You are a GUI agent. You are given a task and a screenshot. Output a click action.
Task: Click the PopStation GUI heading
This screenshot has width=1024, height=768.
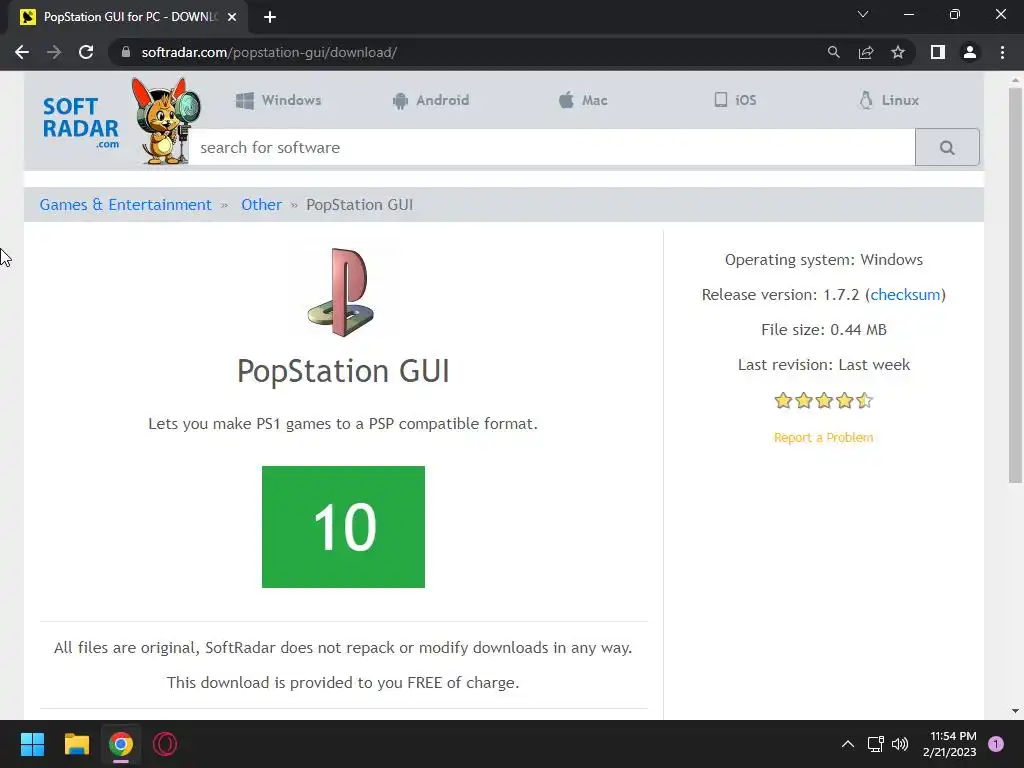343,371
